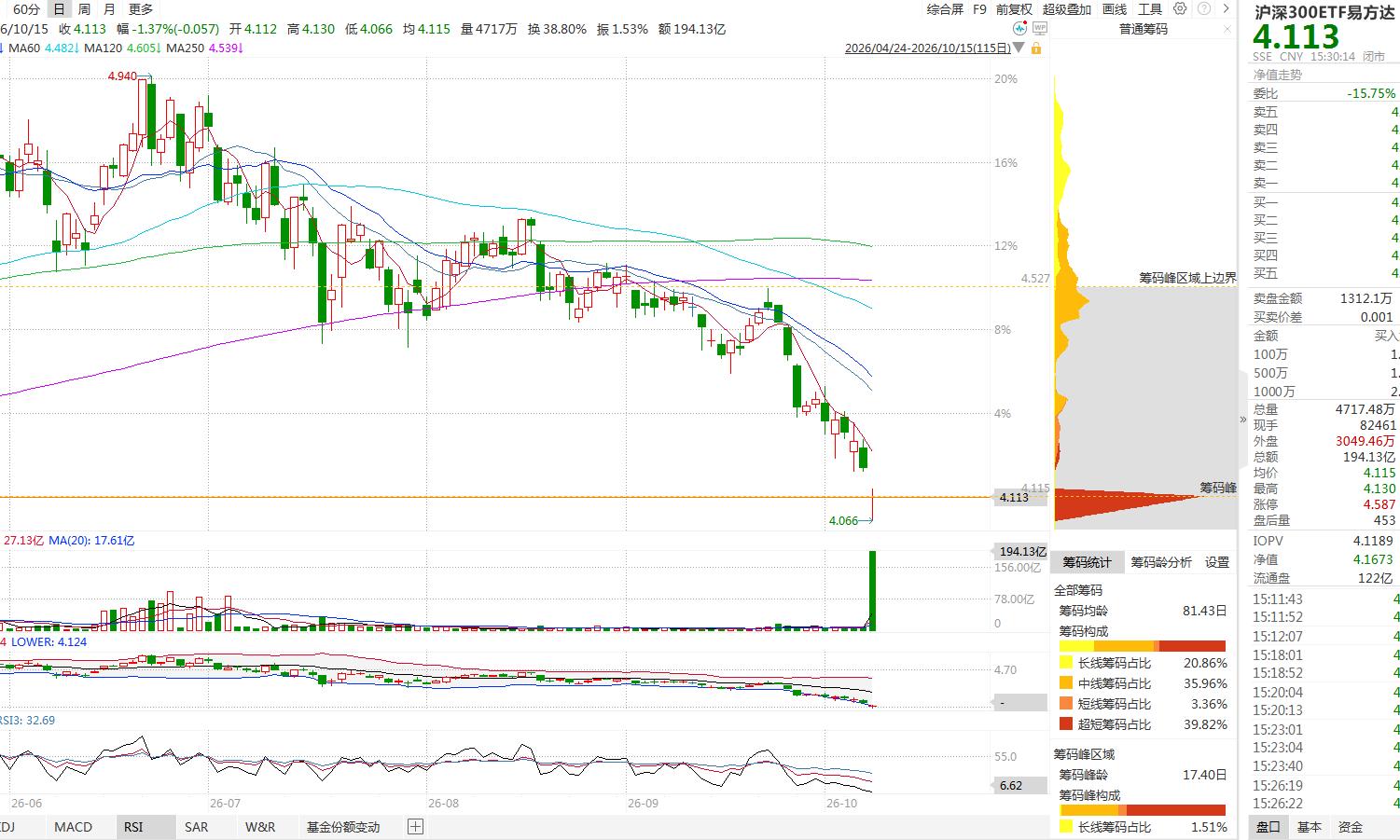Switch to the SAR indicator tab
The height and width of the screenshot is (840, 1400).
click(196, 827)
